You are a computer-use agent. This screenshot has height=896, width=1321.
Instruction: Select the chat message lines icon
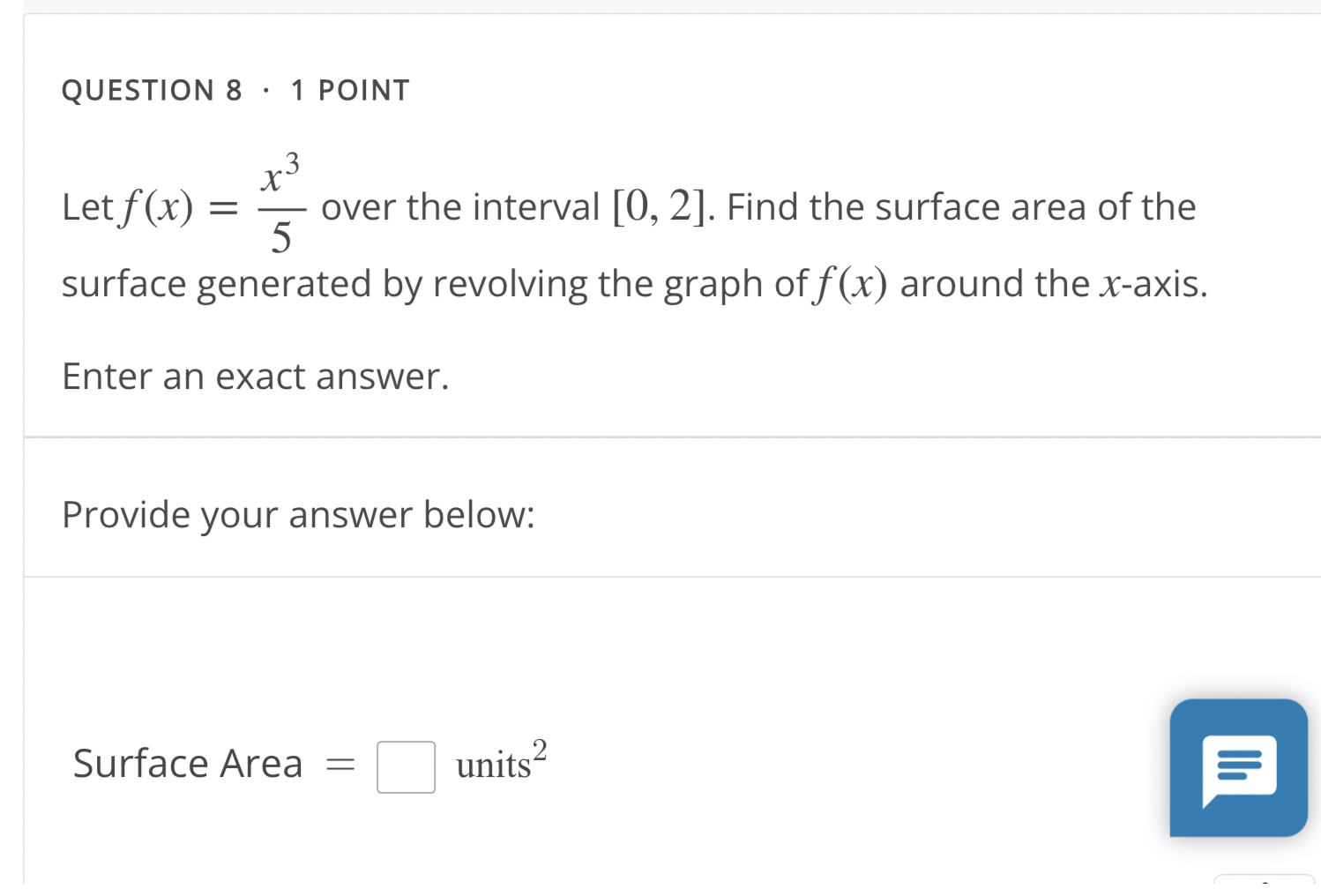point(1238,766)
